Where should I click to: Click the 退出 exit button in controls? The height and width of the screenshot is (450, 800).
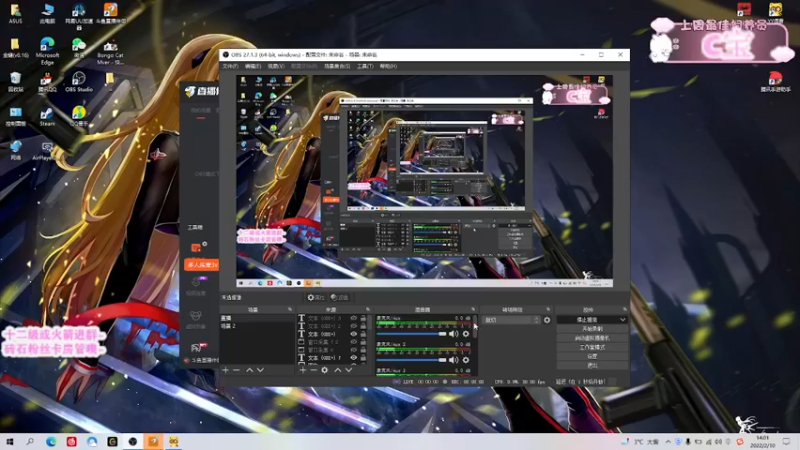[592, 365]
